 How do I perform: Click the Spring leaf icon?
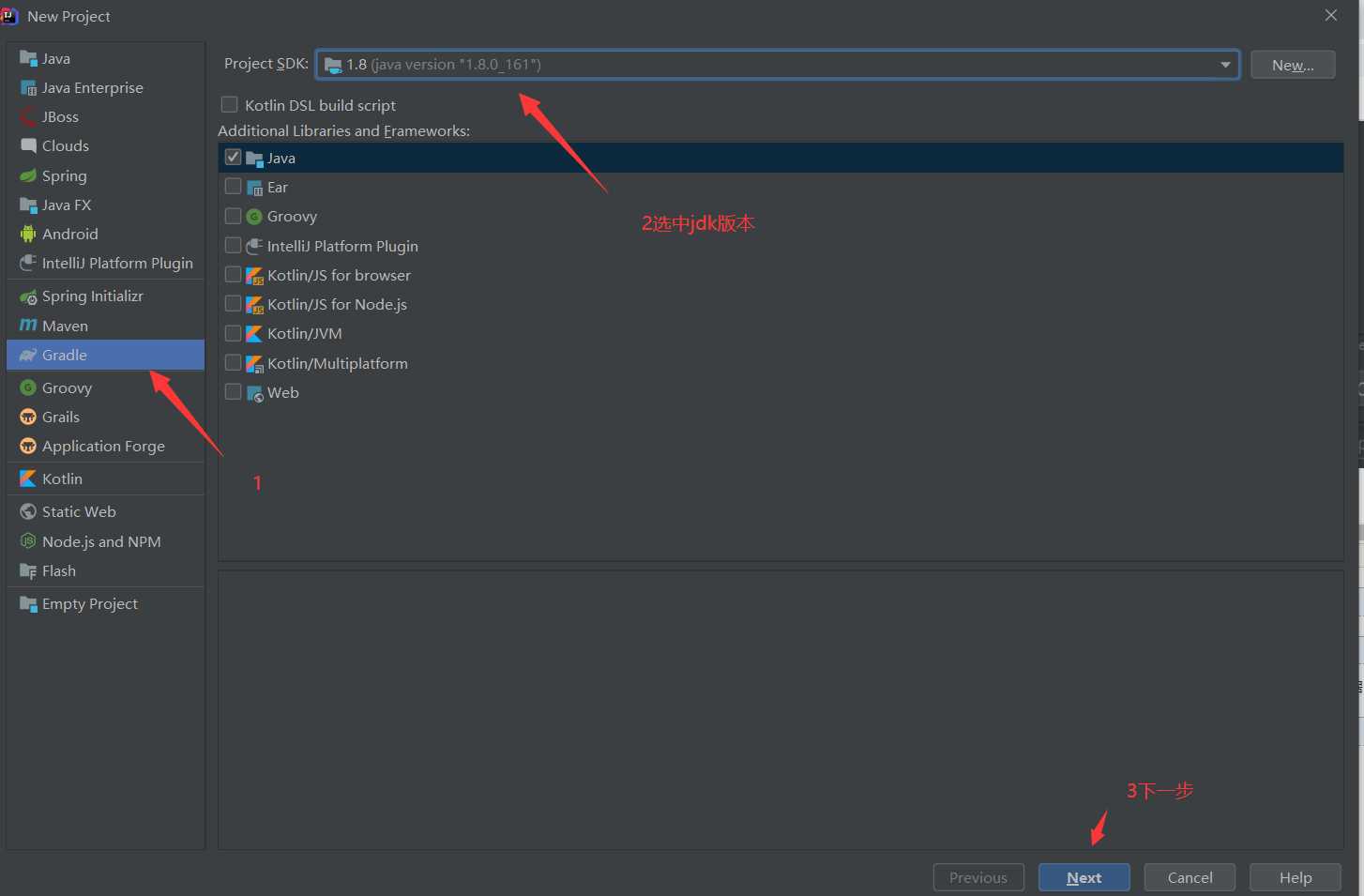coord(28,176)
